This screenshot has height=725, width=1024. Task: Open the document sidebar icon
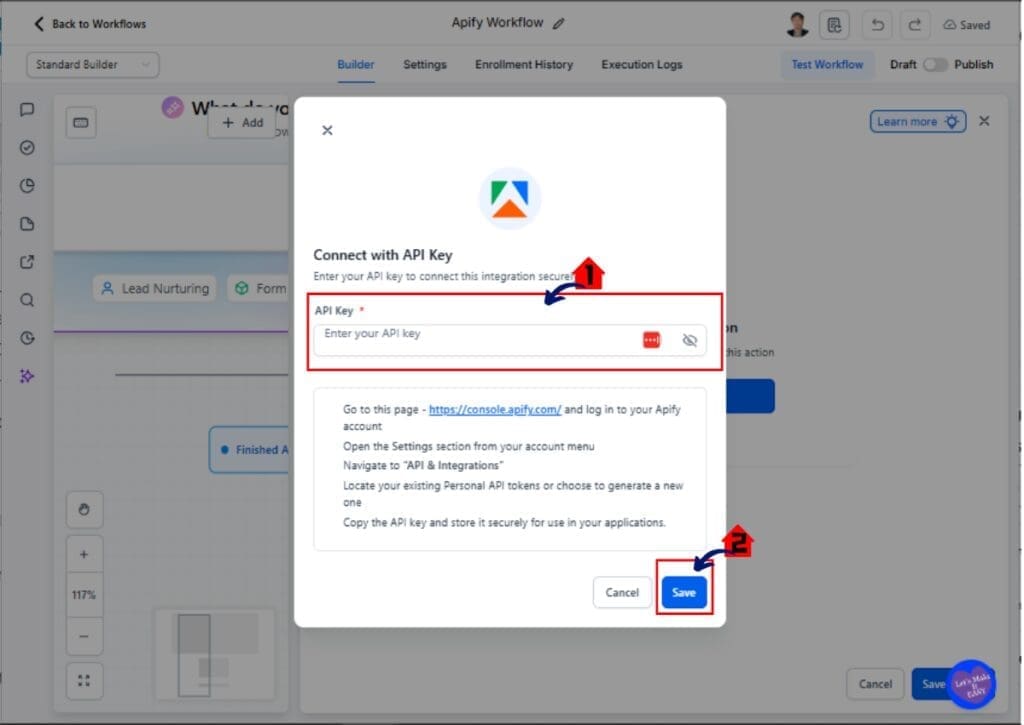(27, 224)
